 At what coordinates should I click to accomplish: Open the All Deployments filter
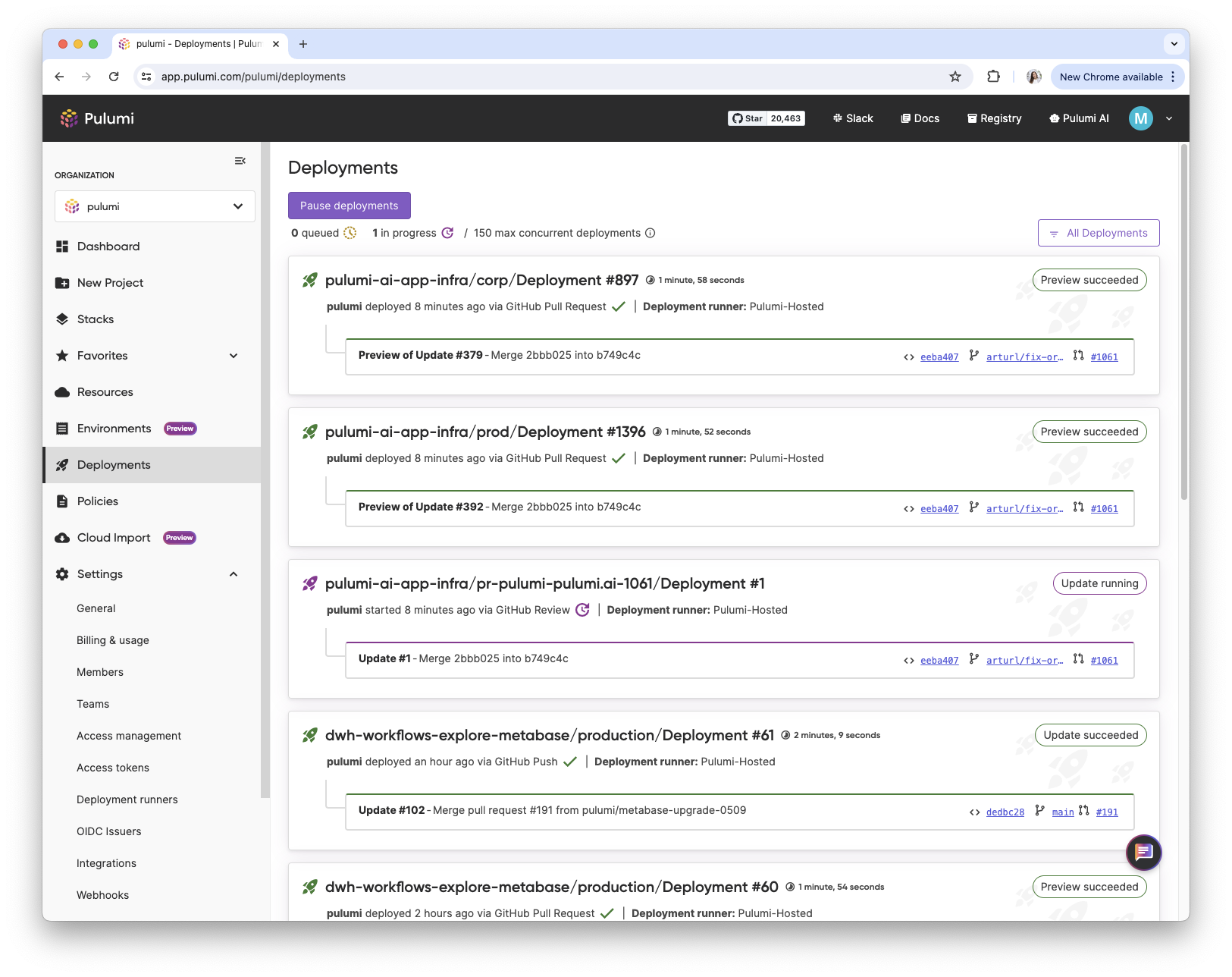1099,233
